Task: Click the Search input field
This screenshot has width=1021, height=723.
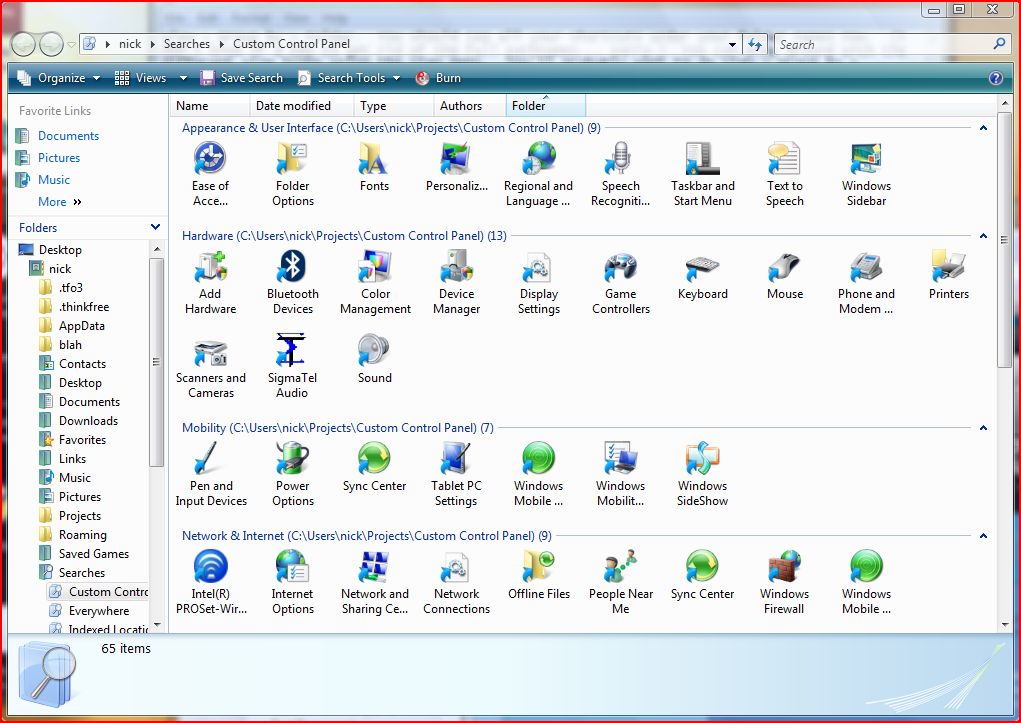Action: 882,44
